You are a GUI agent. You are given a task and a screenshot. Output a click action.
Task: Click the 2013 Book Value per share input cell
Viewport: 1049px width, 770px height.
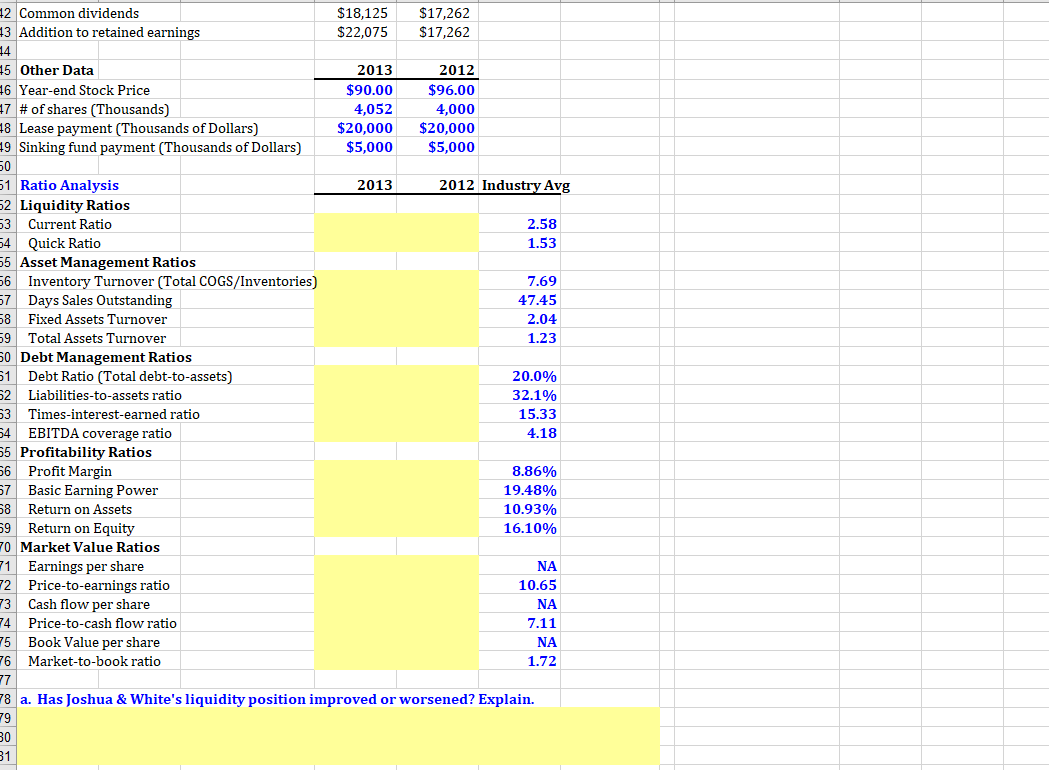click(x=355, y=642)
